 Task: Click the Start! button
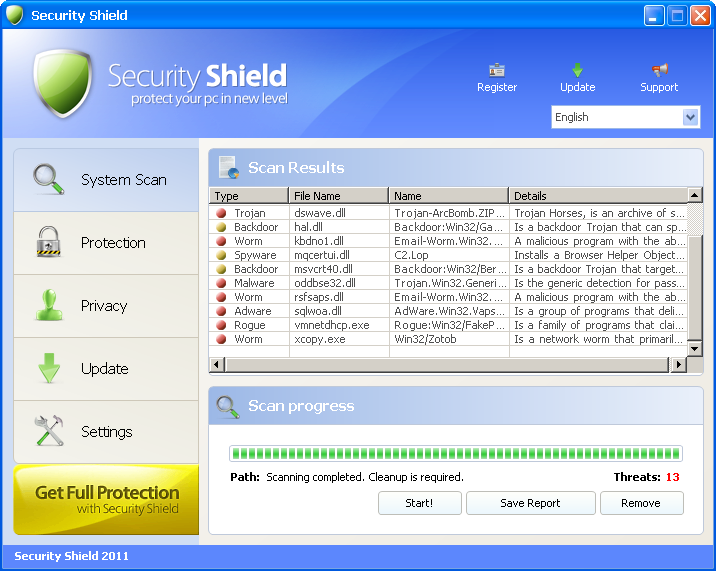420,503
